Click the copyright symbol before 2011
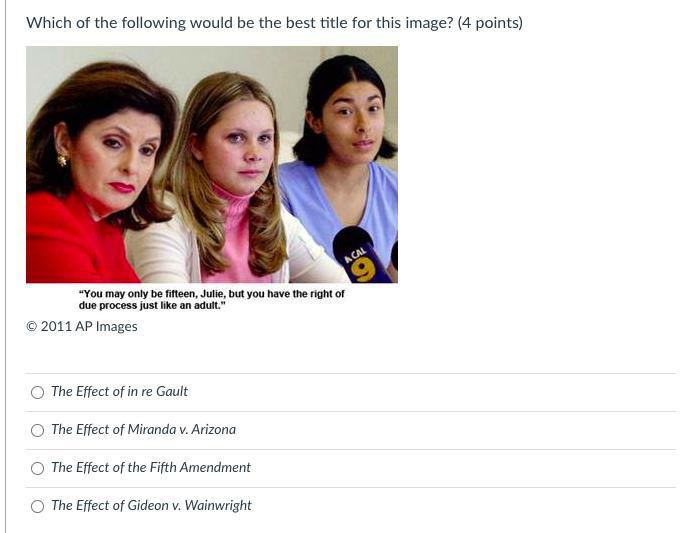Screen dimensions: 692x533 (x=32, y=327)
